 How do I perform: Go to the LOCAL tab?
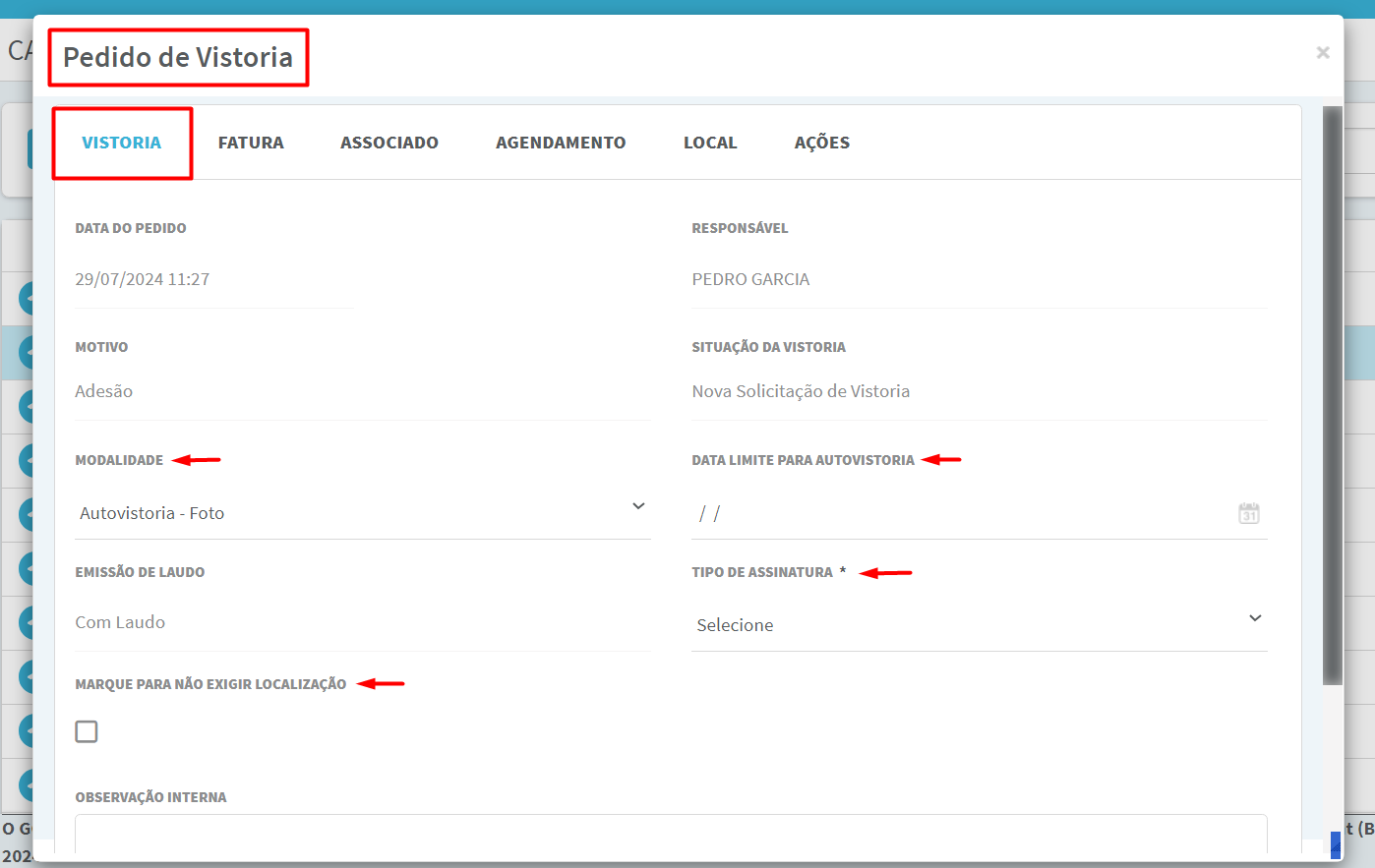pyautogui.click(x=710, y=143)
